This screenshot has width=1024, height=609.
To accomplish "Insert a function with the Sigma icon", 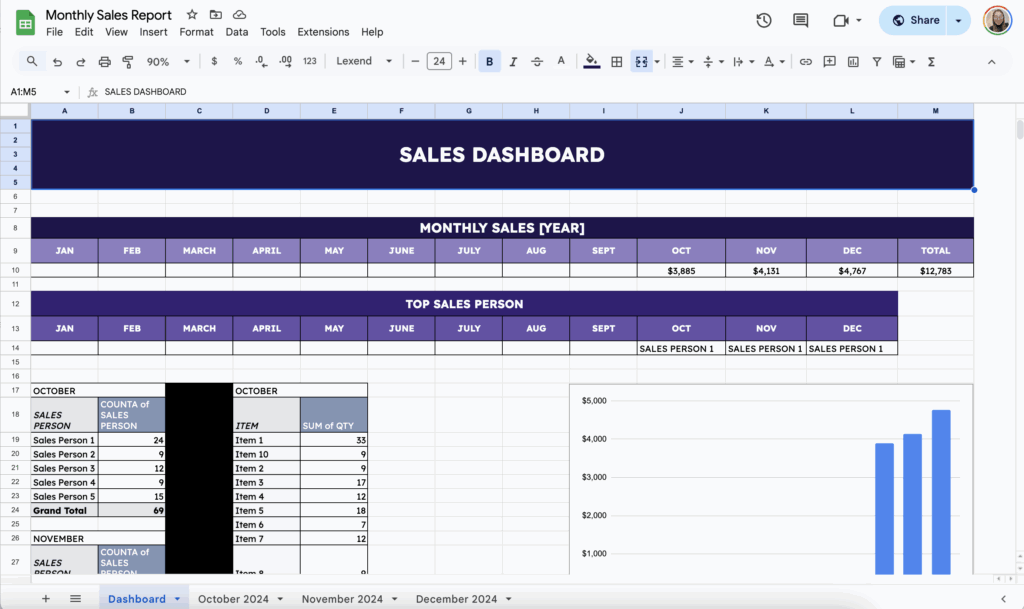I will (931, 61).
